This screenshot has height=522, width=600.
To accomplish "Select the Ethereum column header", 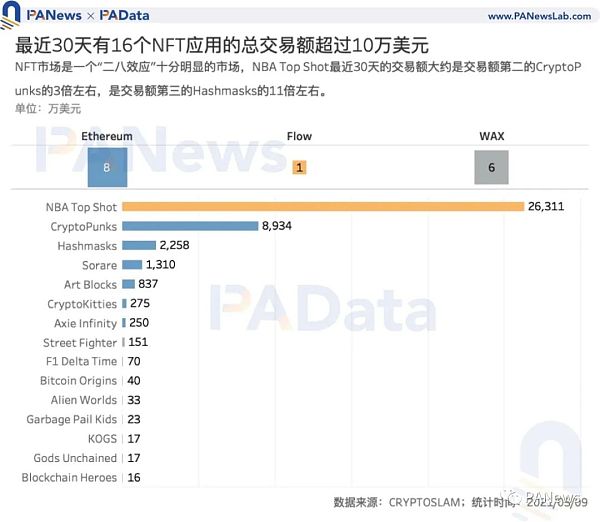I will click(x=107, y=135).
